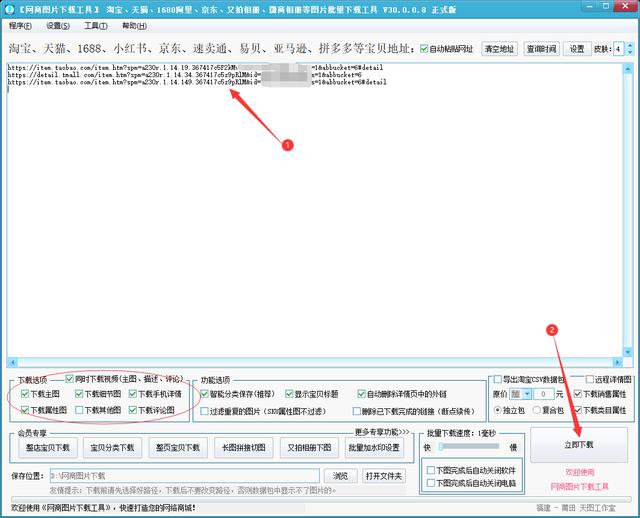
Task: Toggle the 自动粘贴网址 checkbox
Action: [424, 49]
